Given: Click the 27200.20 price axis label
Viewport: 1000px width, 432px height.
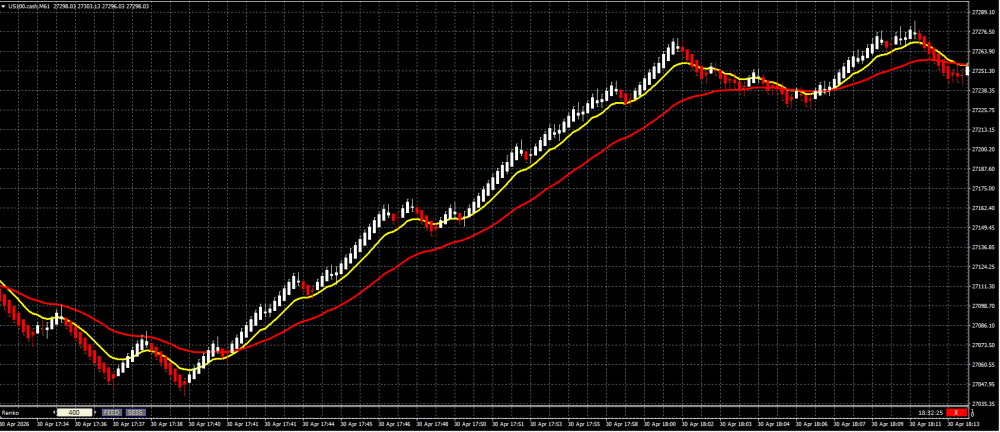Looking at the screenshot, I should (983, 149).
